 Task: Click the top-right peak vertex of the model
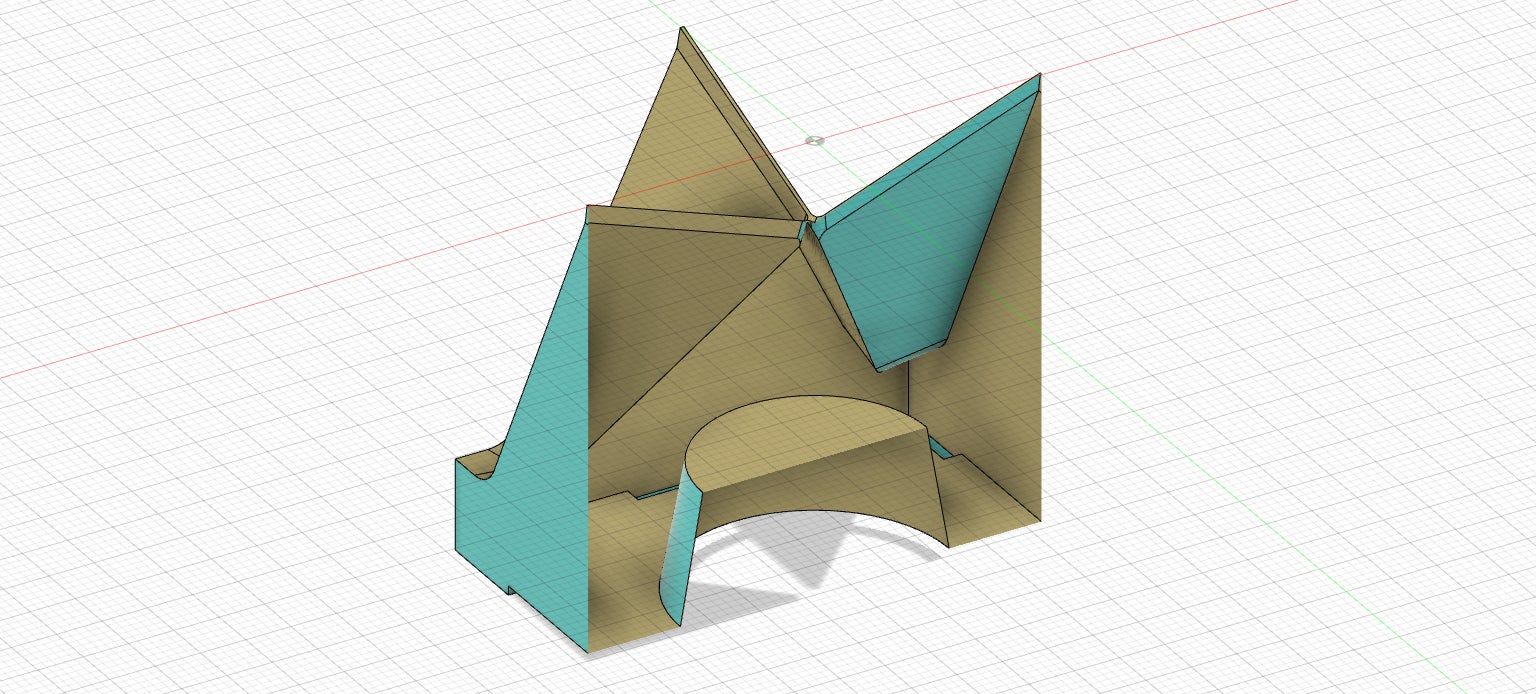pyautogui.click(x=1040, y=74)
